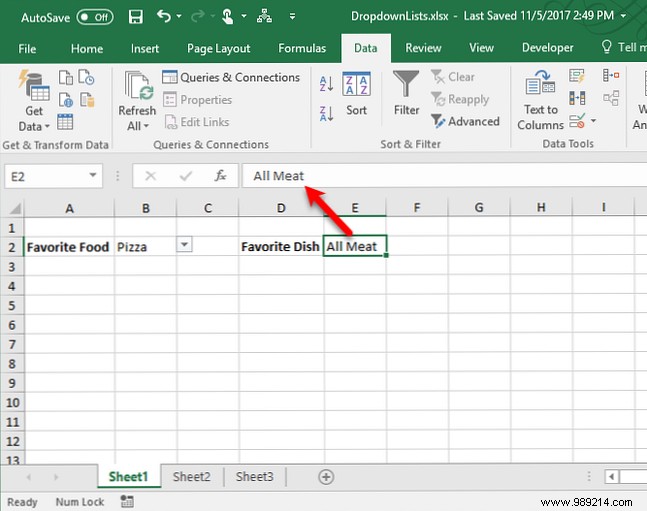Open the Page Layout tab
Image resolution: width=647 pixels, height=511 pixels.
(218, 49)
